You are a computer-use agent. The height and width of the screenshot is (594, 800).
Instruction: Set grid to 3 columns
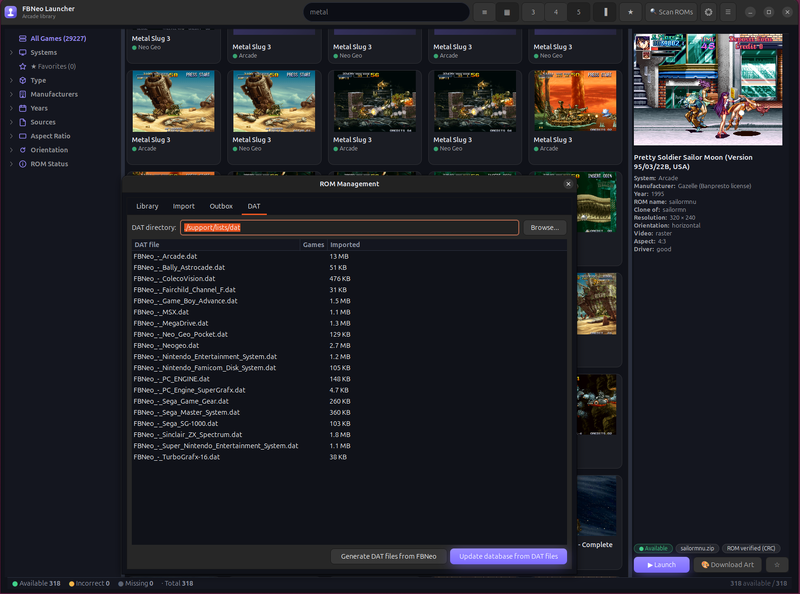[x=533, y=12]
